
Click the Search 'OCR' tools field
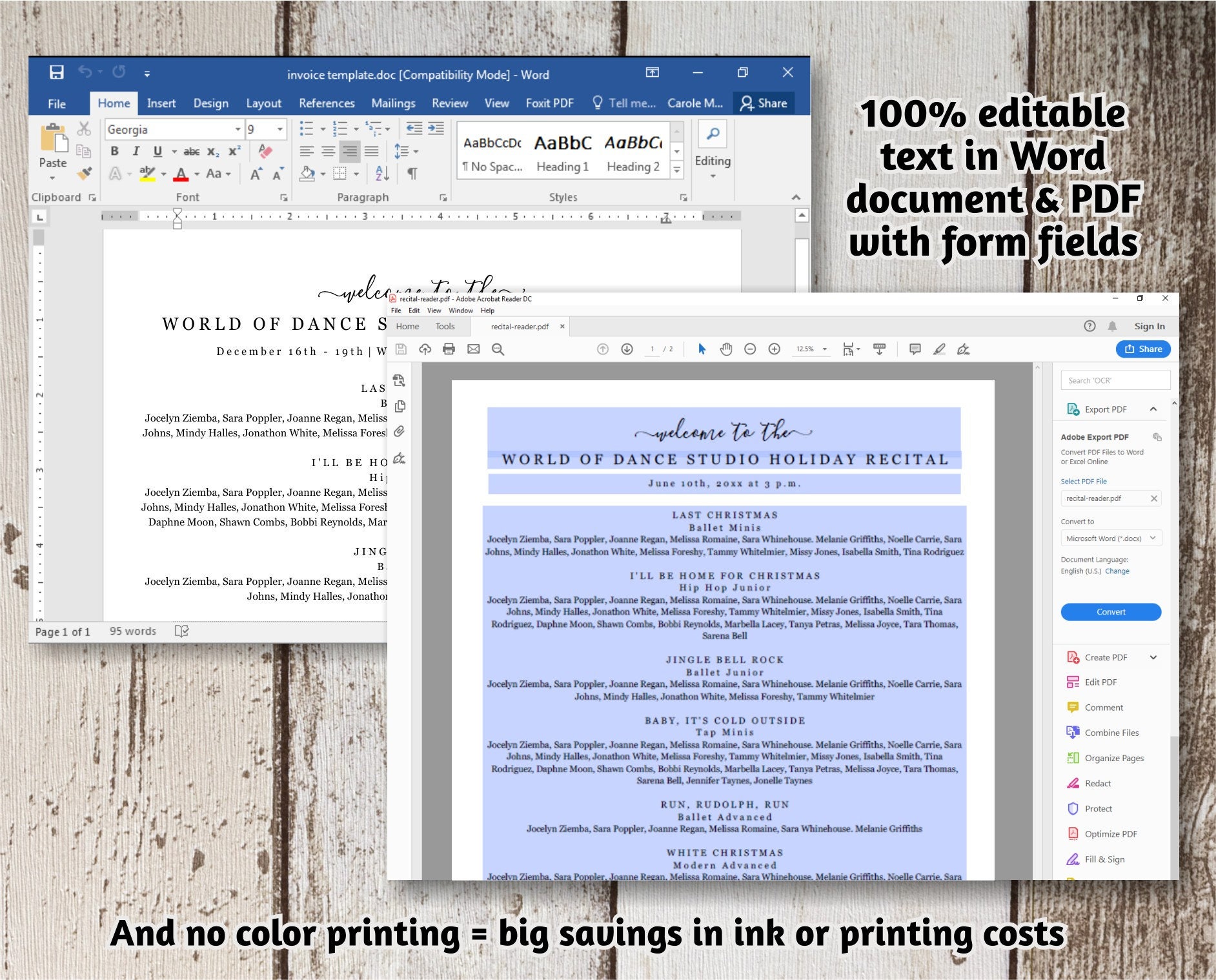coord(1115,381)
